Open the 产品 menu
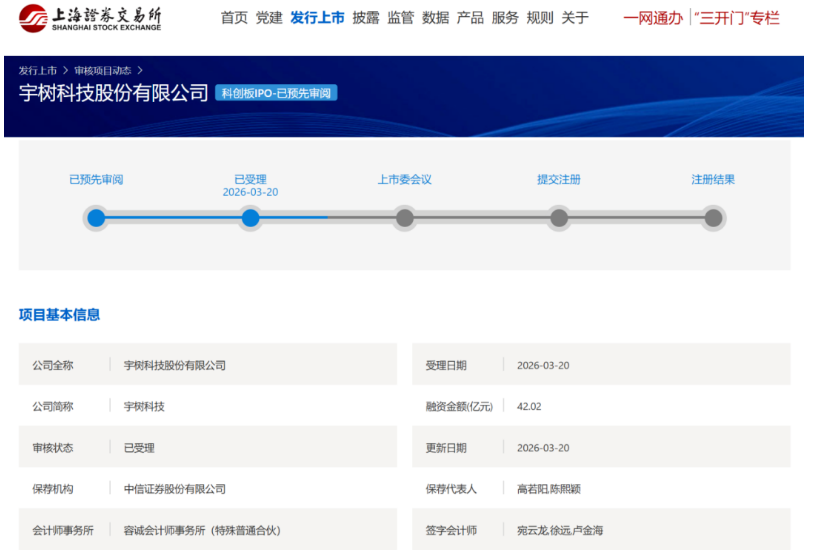 click(x=470, y=18)
